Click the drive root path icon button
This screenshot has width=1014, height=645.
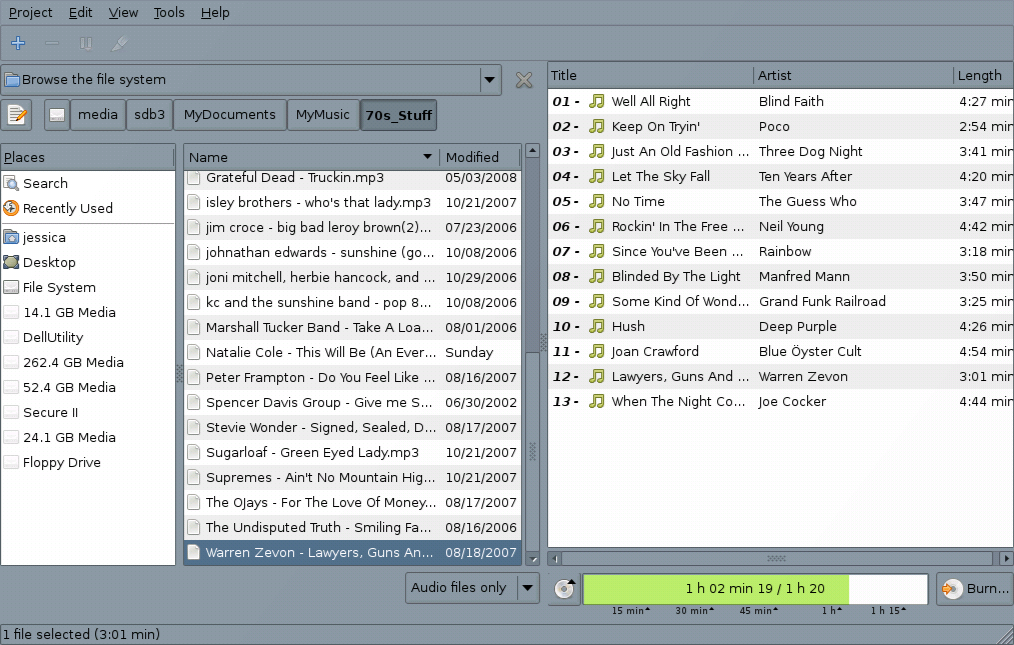point(57,115)
